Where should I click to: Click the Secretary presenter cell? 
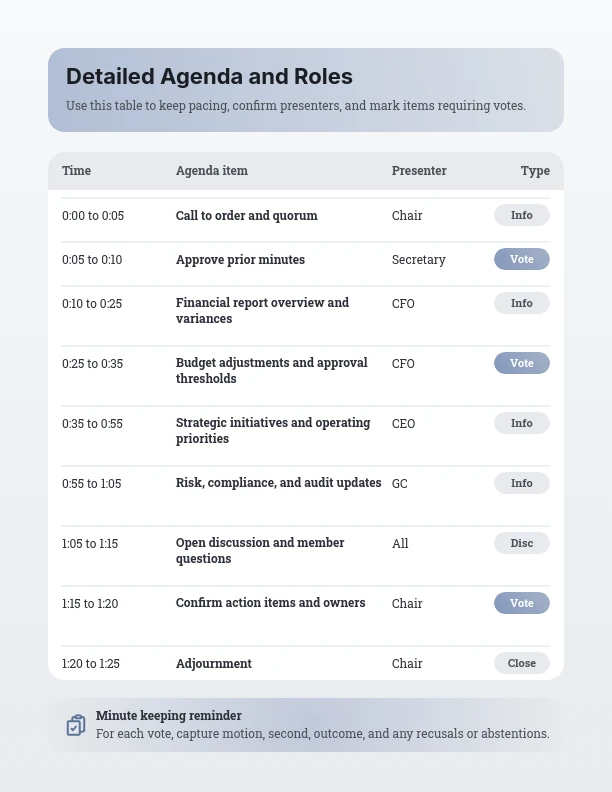click(x=418, y=260)
